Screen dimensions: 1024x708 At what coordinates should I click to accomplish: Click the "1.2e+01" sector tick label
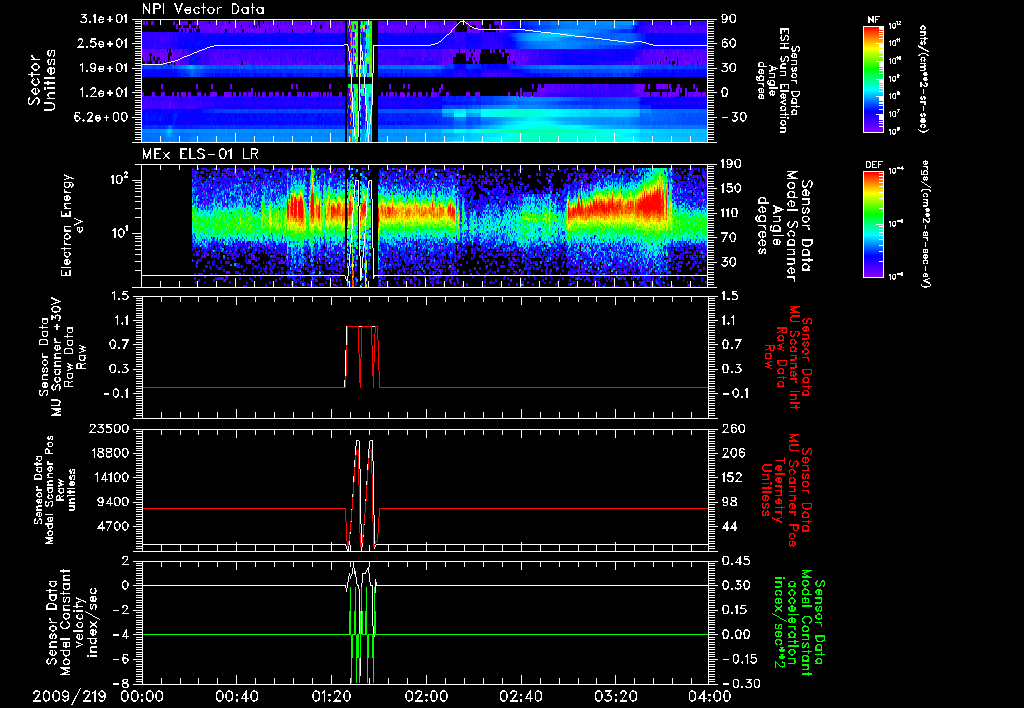(x=104, y=93)
